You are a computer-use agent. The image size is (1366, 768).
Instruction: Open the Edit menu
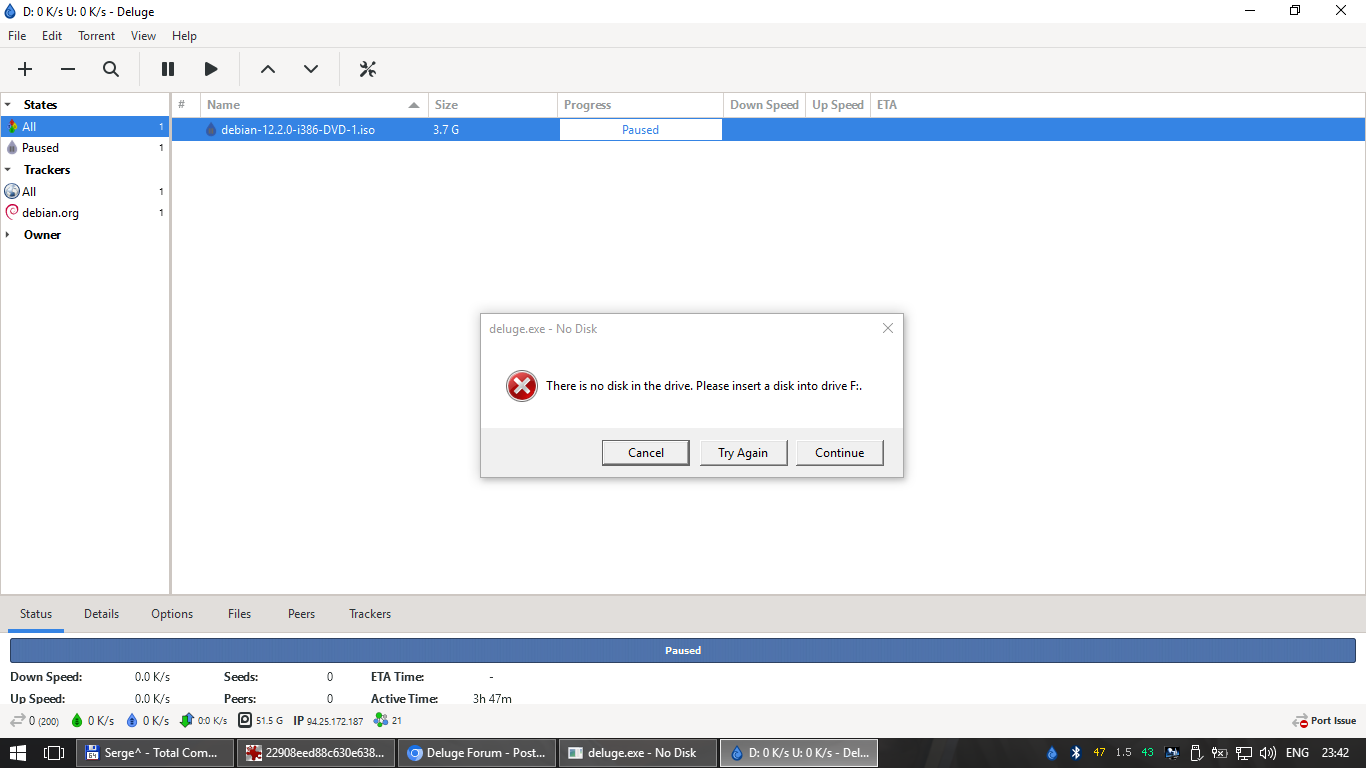click(52, 35)
